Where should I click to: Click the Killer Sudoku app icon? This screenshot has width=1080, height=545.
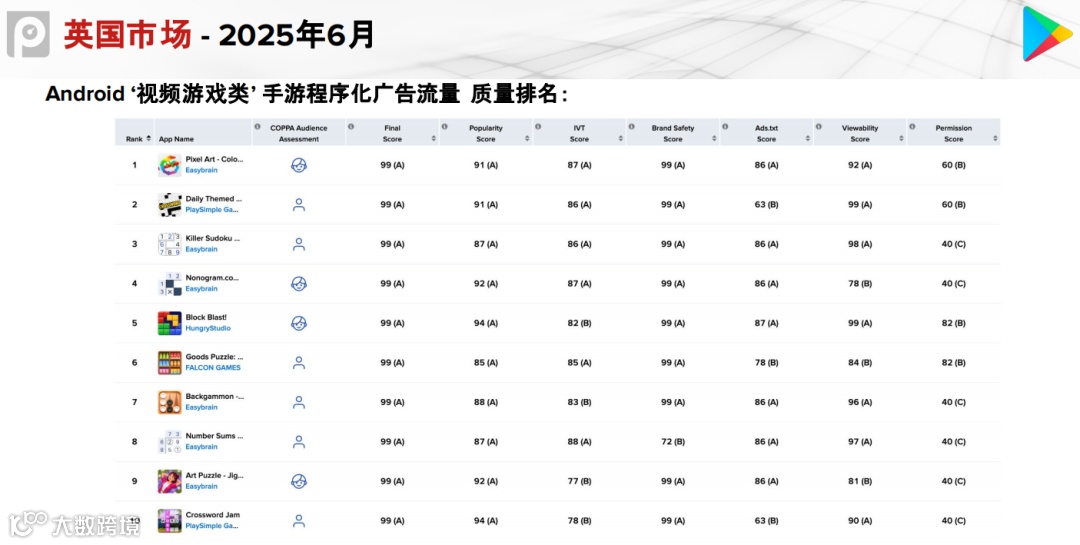pyautogui.click(x=169, y=244)
